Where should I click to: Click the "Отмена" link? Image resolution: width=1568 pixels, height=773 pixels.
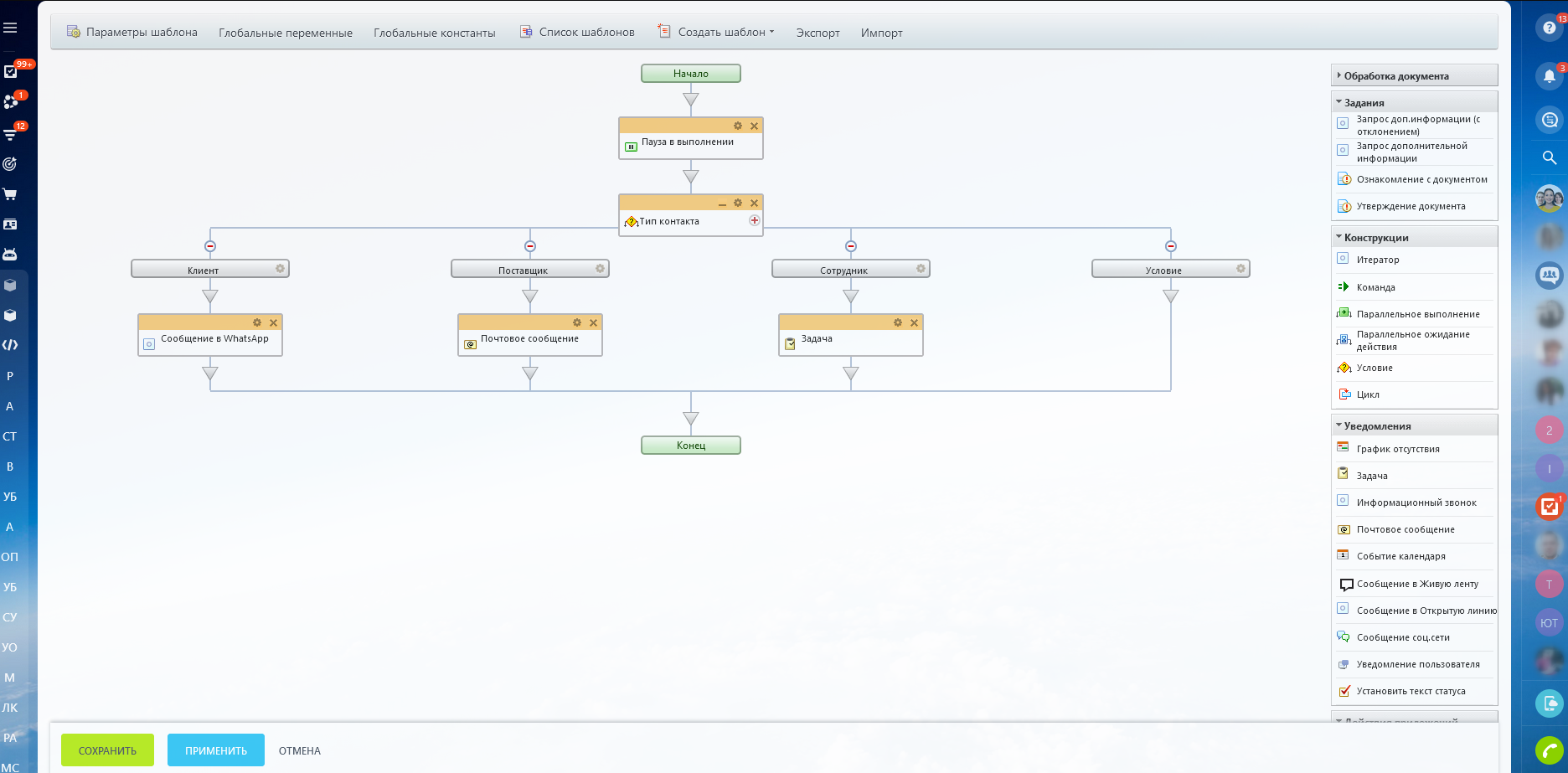pyautogui.click(x=300, y=750)
